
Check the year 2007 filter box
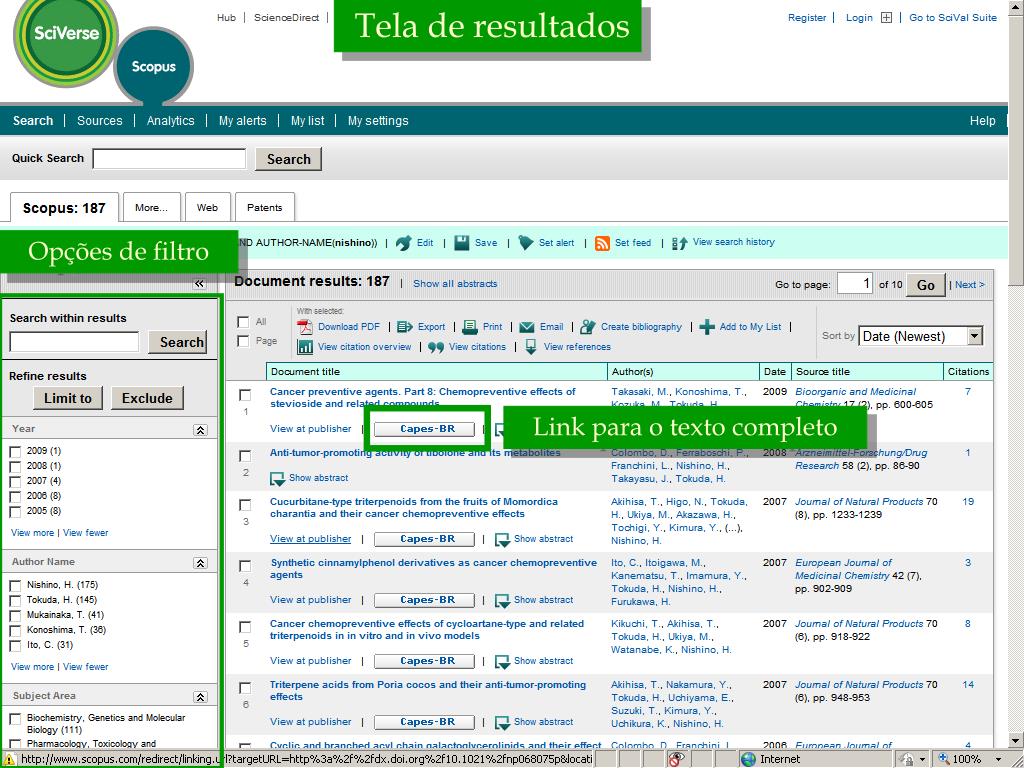(15, 481)
